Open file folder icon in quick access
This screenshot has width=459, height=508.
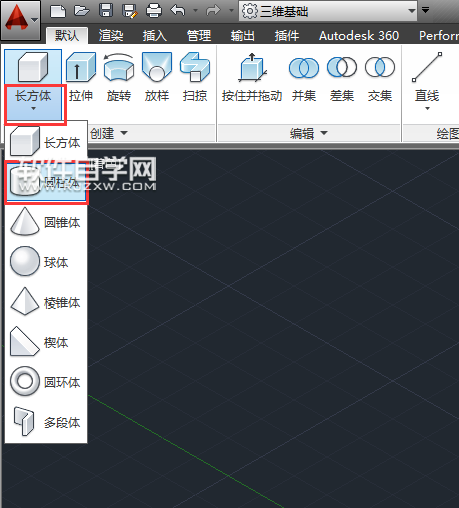(x=82, y=11)
